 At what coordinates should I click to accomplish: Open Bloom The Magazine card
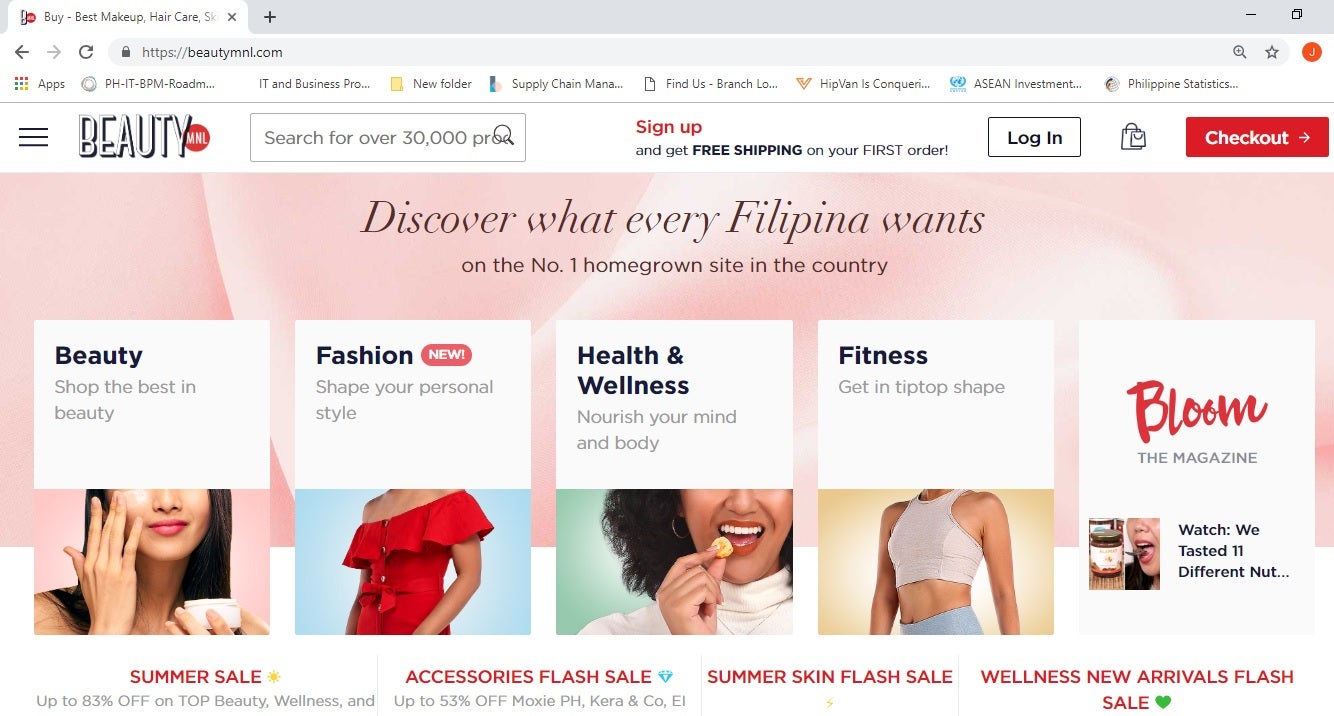pyautogui.click(x=1197, y=477)
